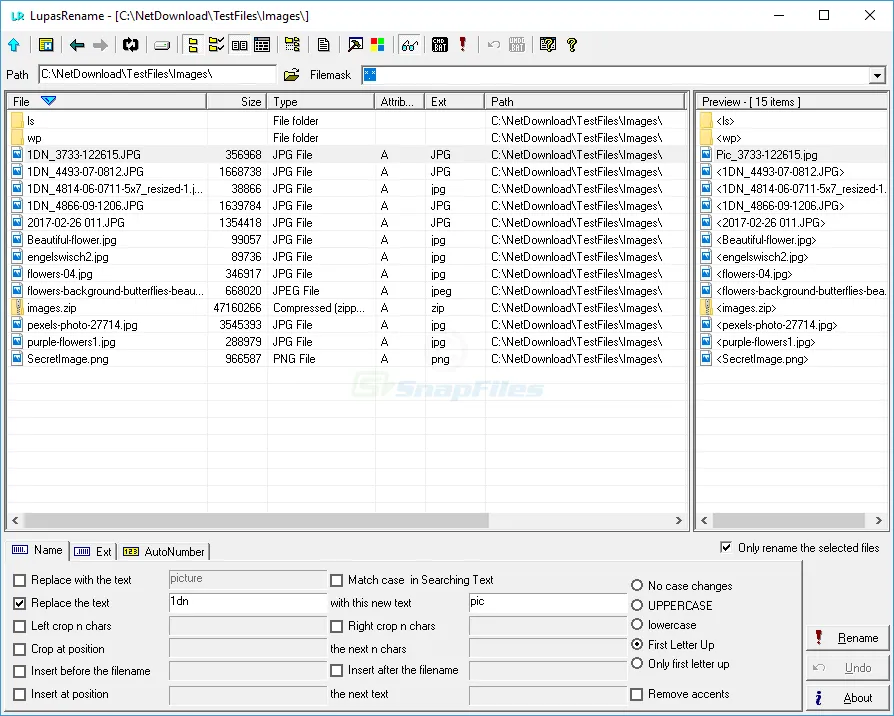Toggle the two-pane view toolbar icon
This screenshot has height=716, width=894.
tap(239, 45)
